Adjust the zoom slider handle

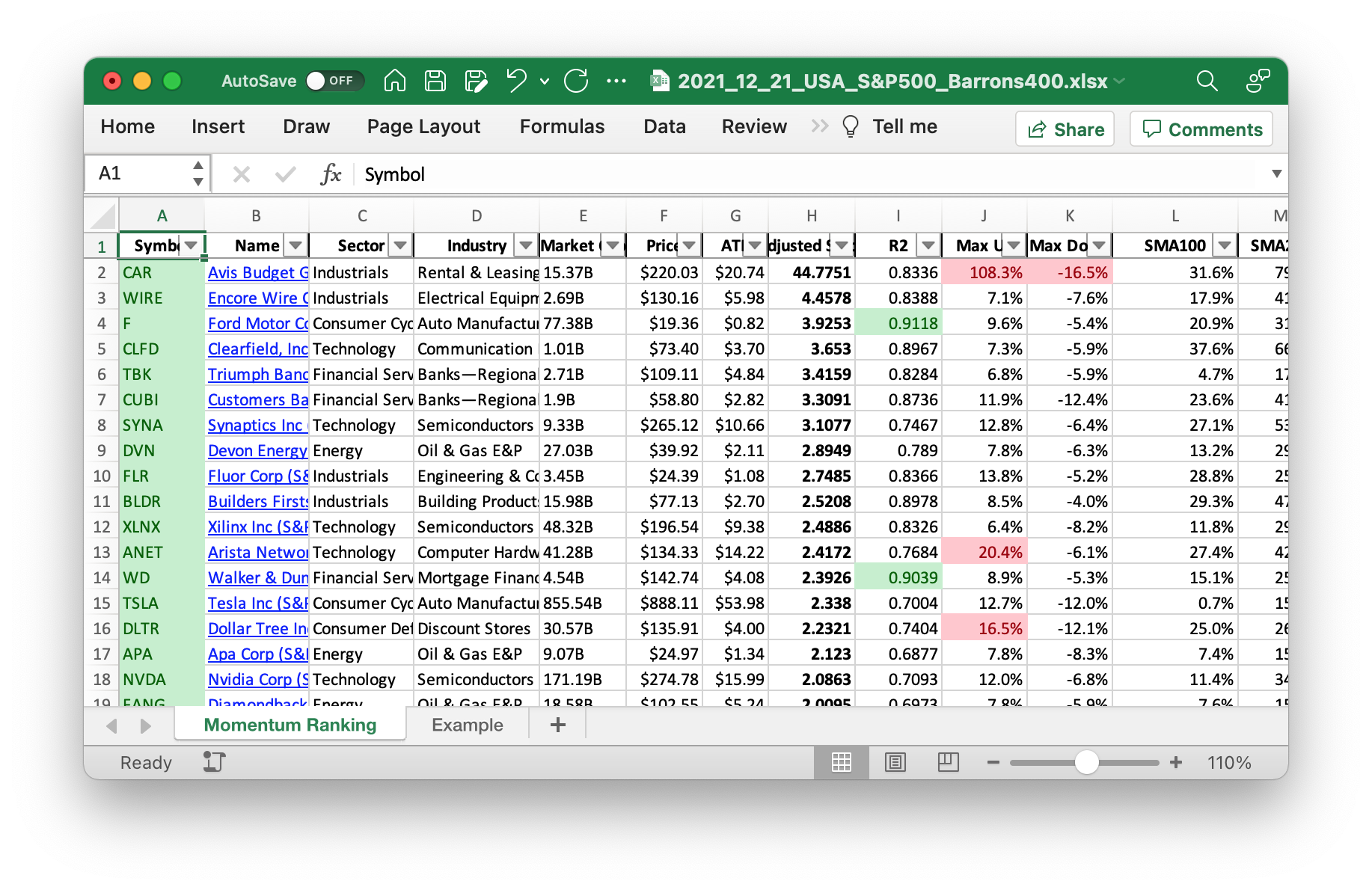1086,762
